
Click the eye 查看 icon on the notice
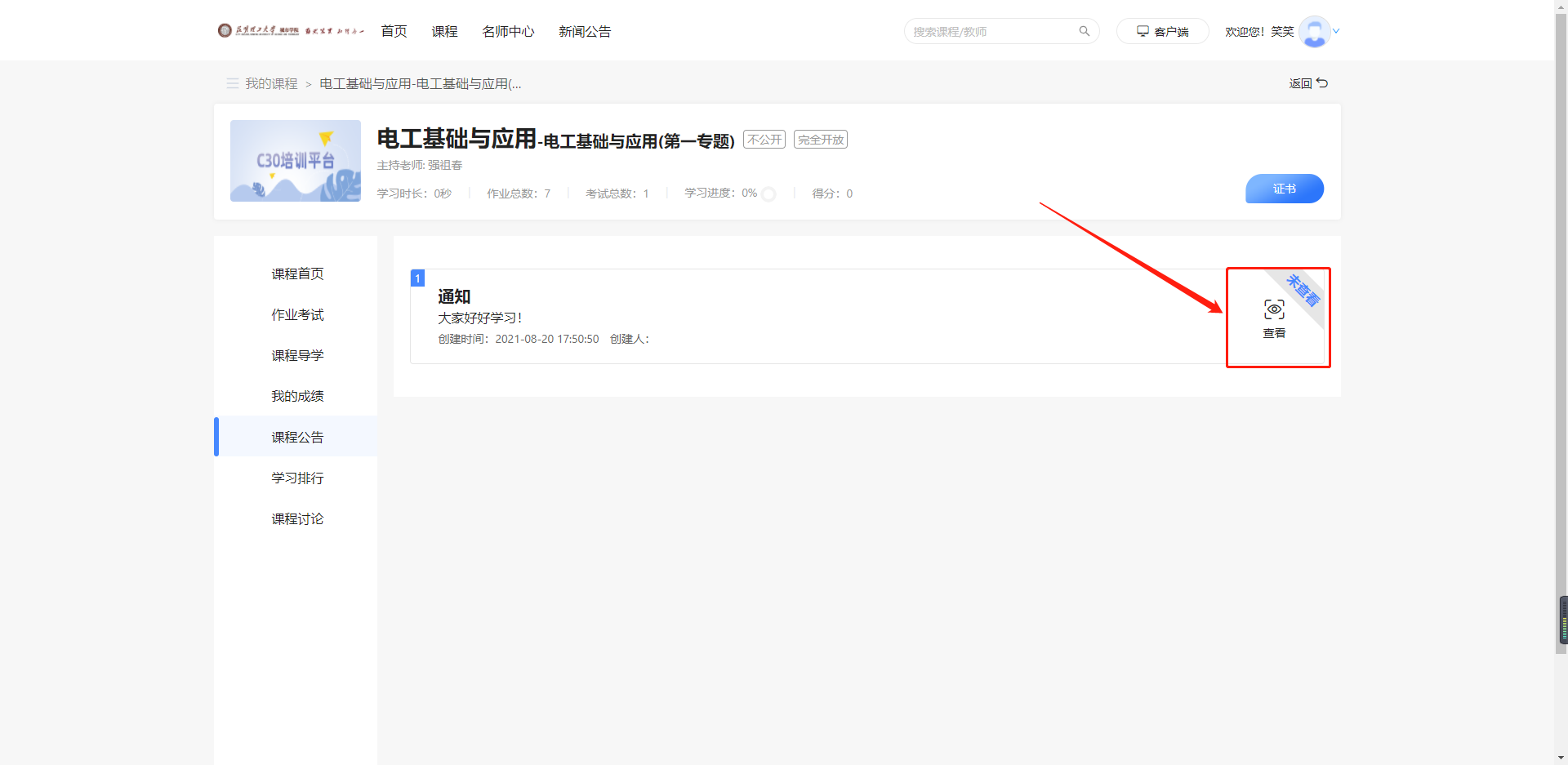pos(1274,309)
